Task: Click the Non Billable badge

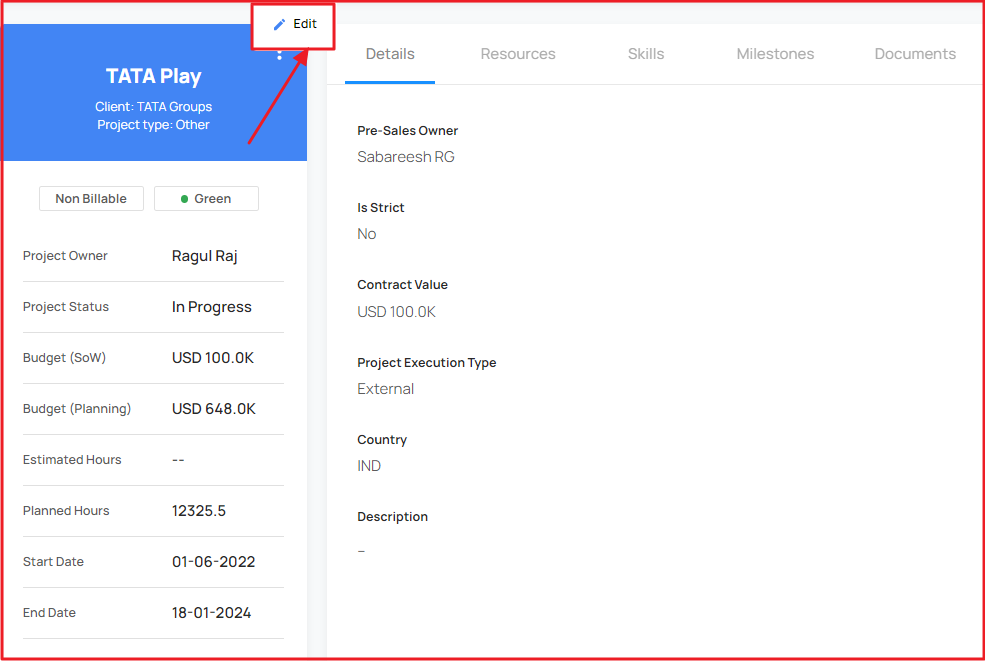Action: 91,199
